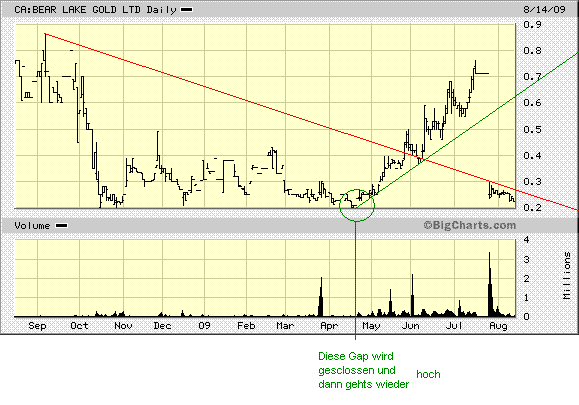
Task: Click the black legend dash beside Daily
Action: coord(186,10)
